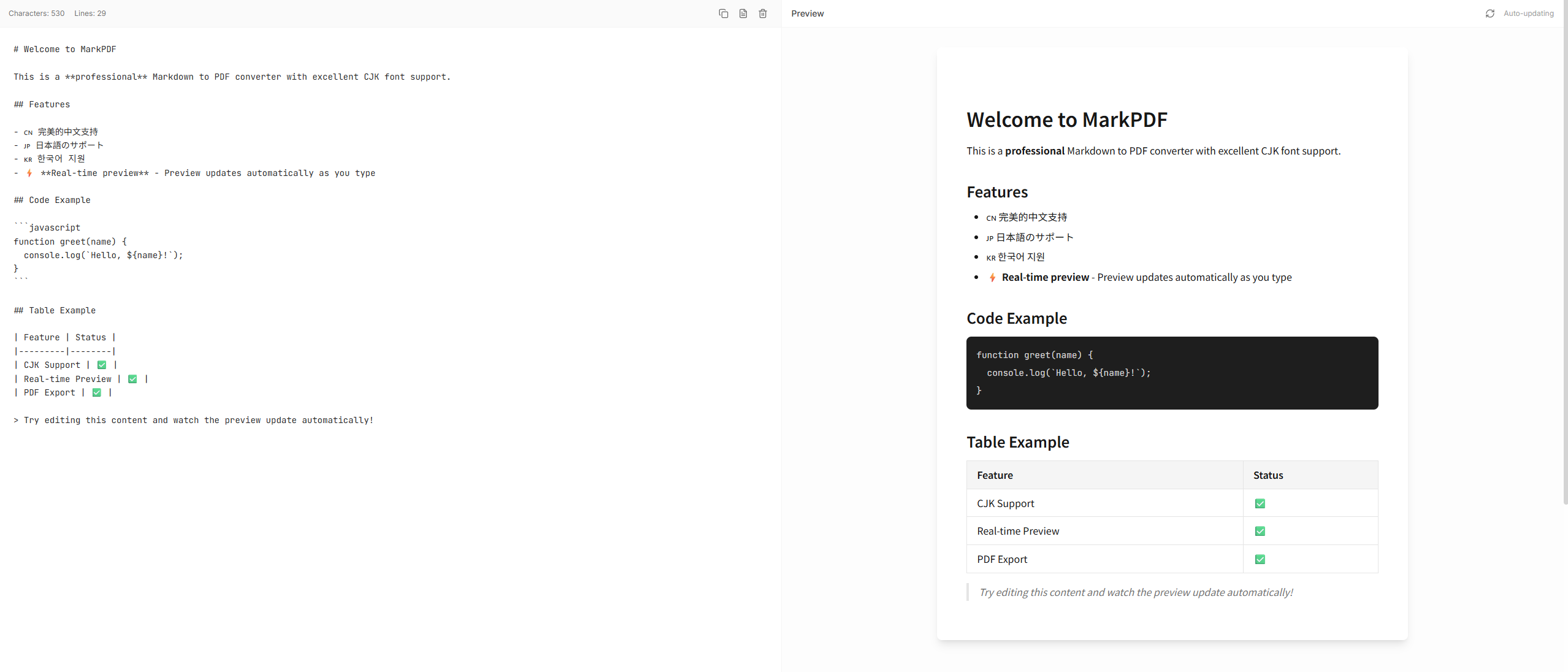
Task: Select the Preview tab label
Action: [x=807, y=13]
